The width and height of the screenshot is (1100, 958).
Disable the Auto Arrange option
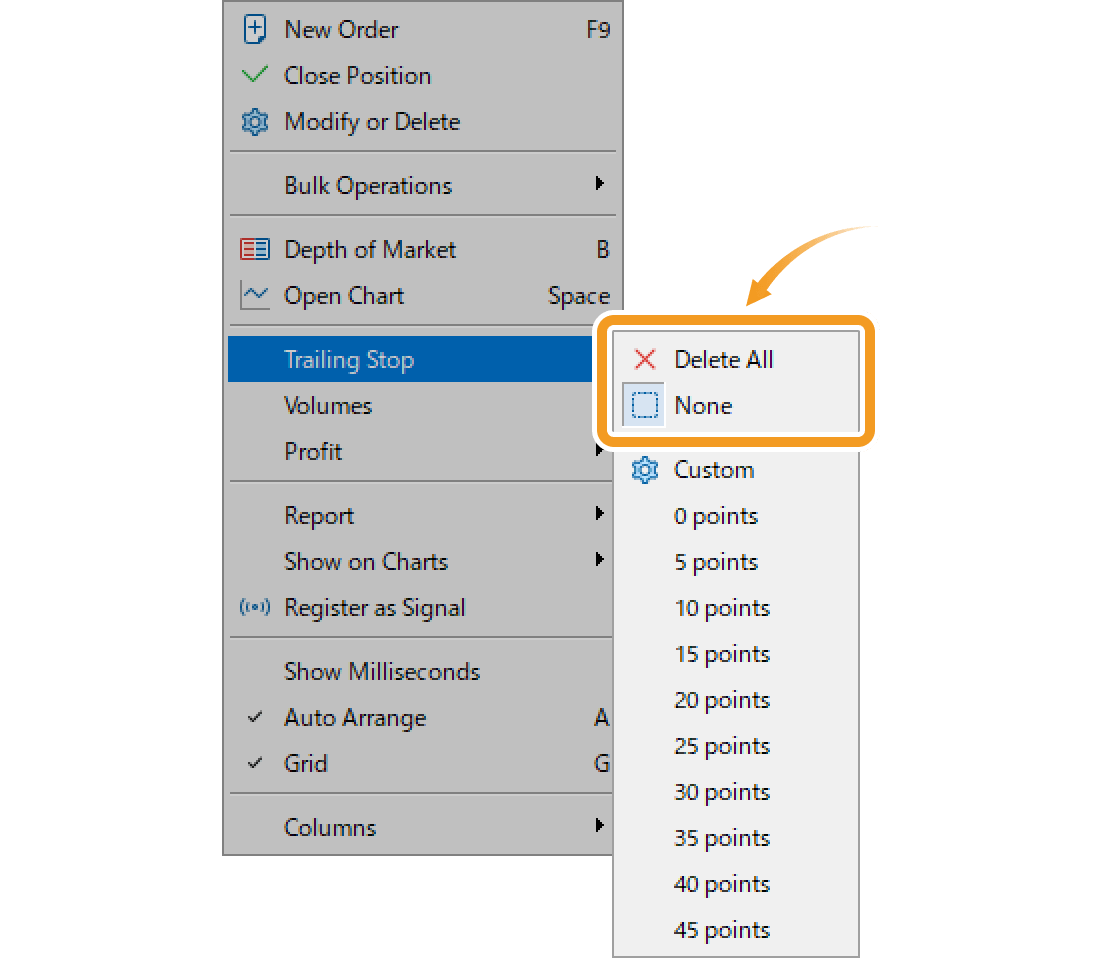coord(355,717)
